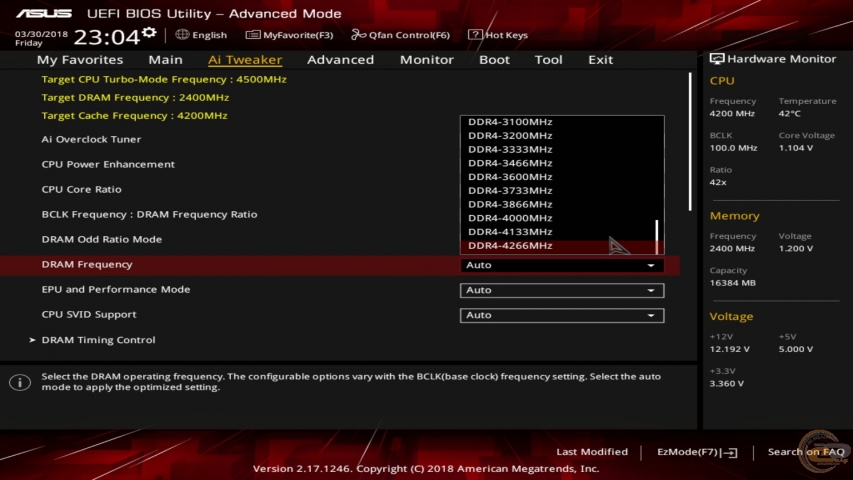The height and width of the screenshot is (480, 853).
Task: Click Search on FAQ
Action: 806,452
